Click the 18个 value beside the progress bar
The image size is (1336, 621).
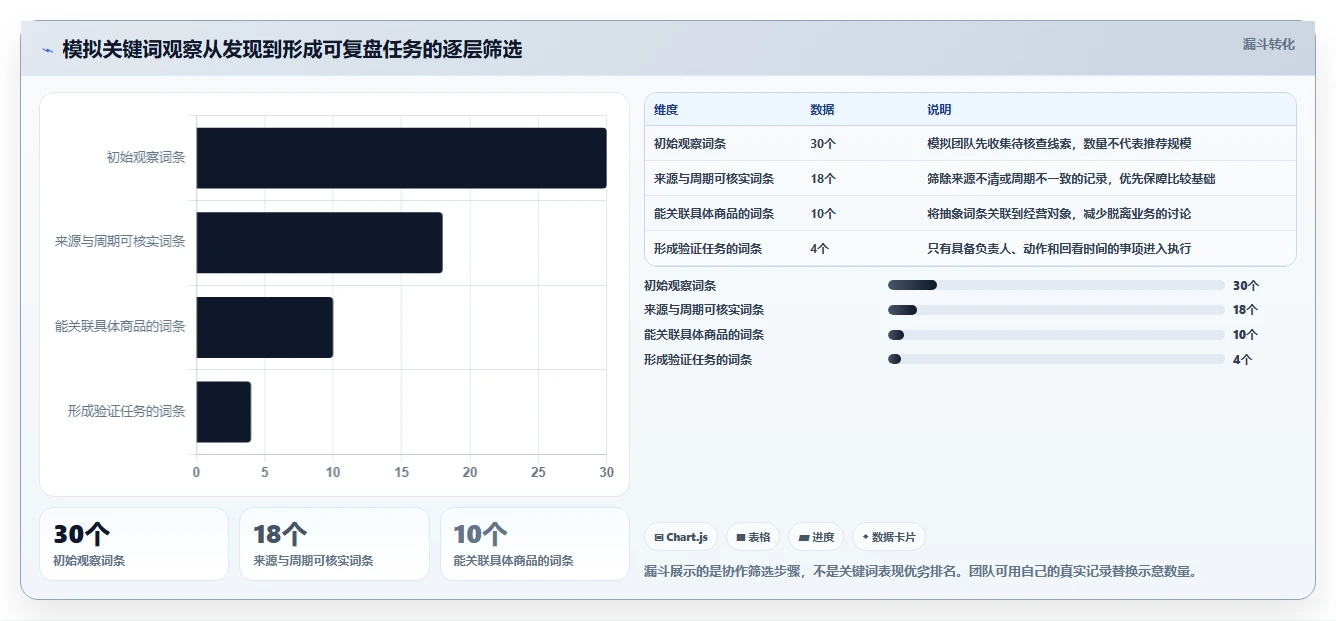(x=1246, y=310)
